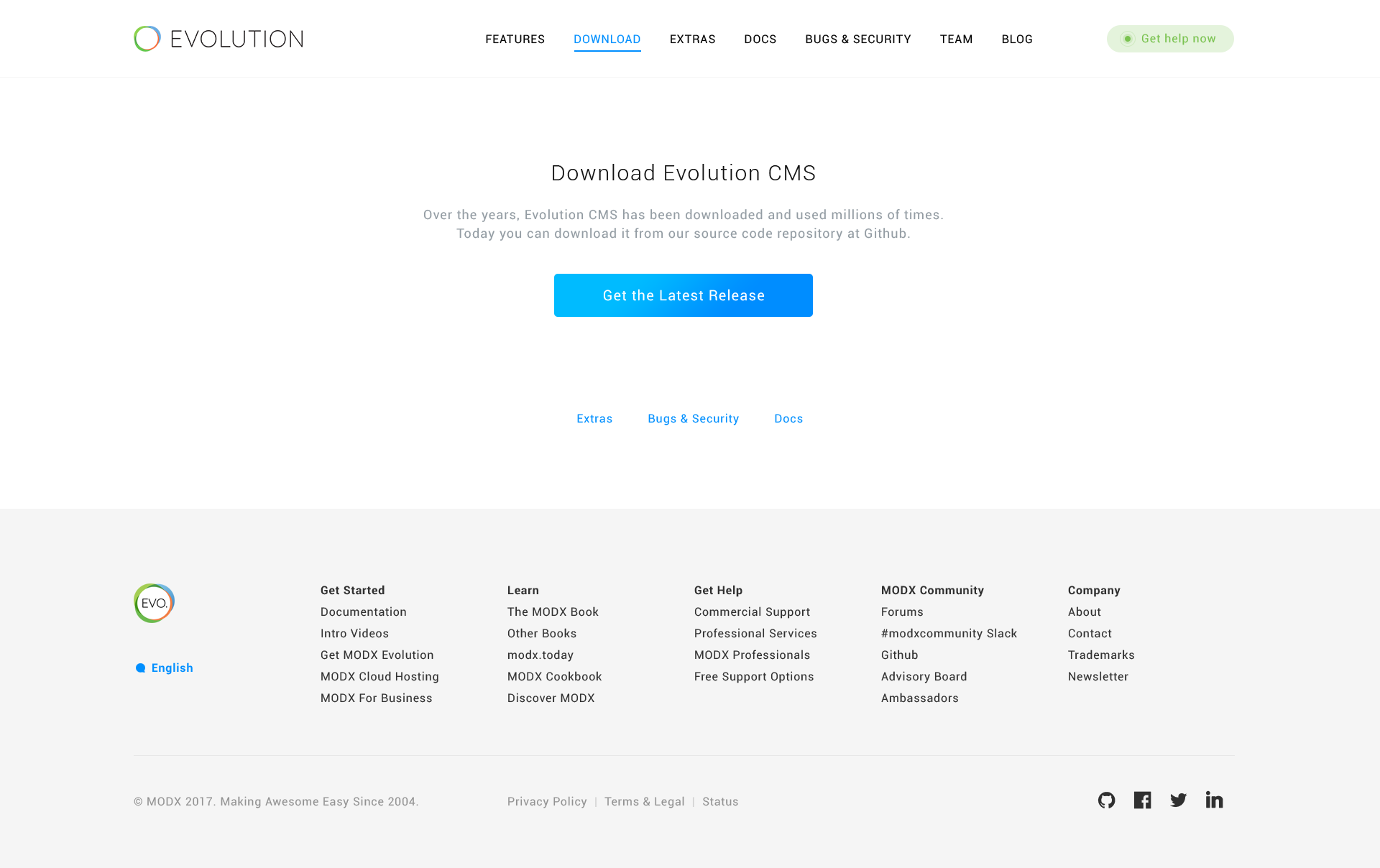Viewport: 1380px width, 868px height.
Task: Click the green dot in Get help now
Action: click(x=1127, y=39)
